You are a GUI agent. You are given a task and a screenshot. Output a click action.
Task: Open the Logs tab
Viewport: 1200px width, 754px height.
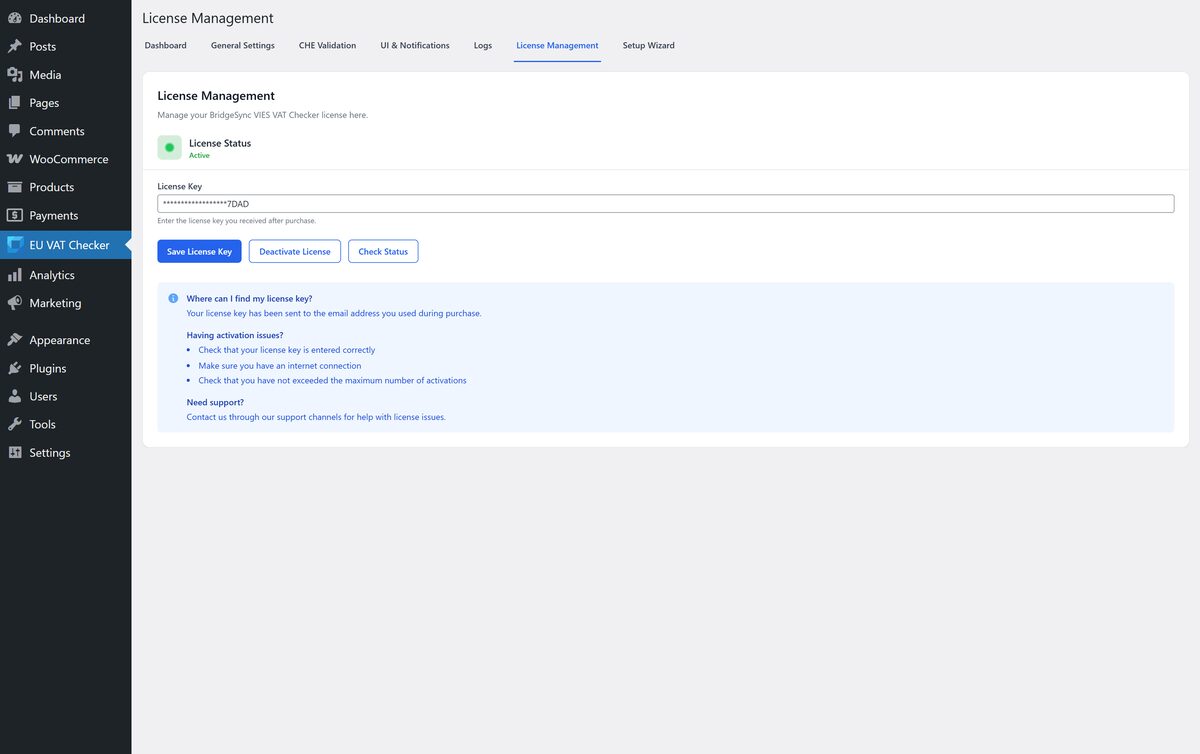[483, 46]
